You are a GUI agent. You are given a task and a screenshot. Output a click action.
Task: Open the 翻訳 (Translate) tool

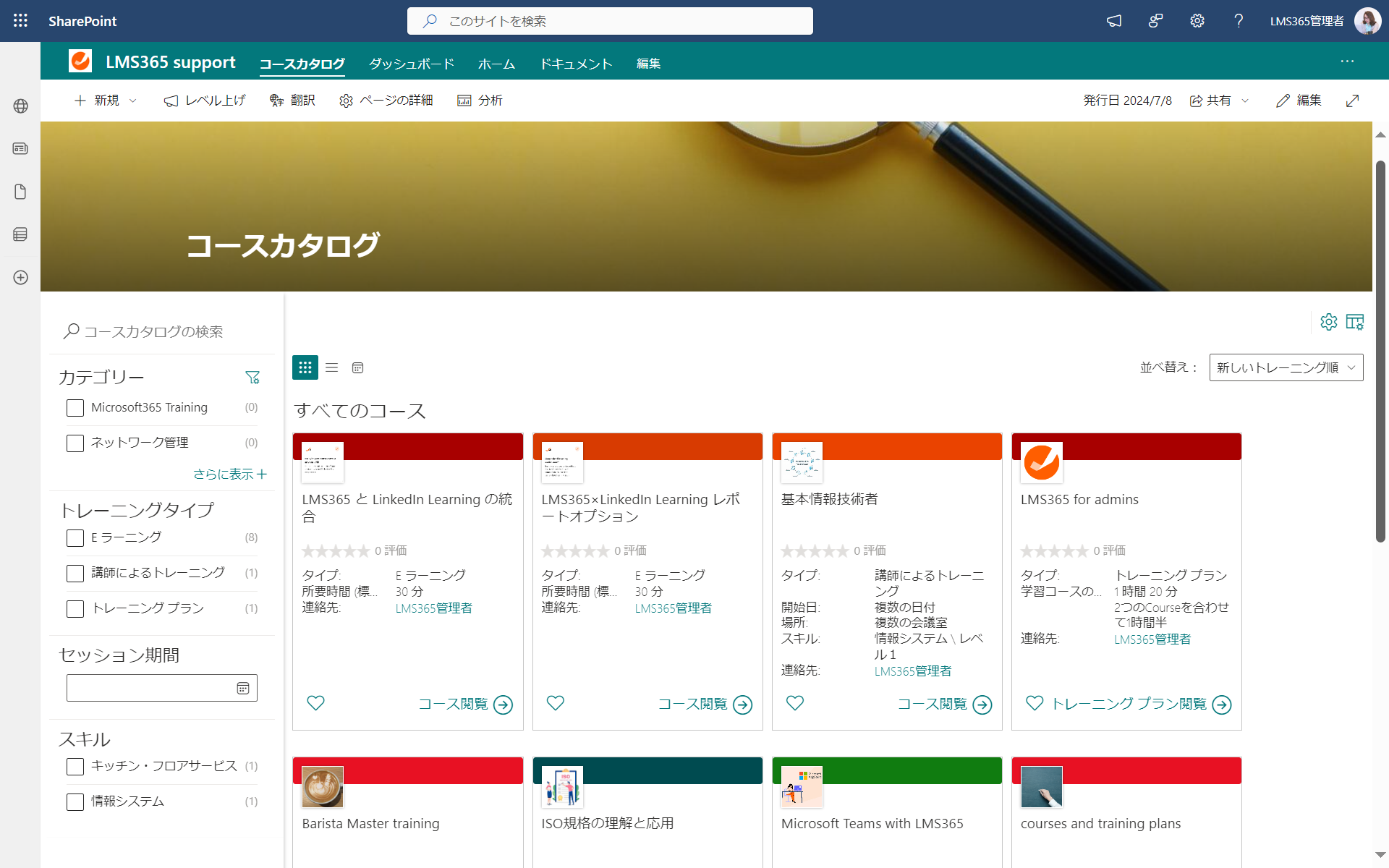[292, 101]
